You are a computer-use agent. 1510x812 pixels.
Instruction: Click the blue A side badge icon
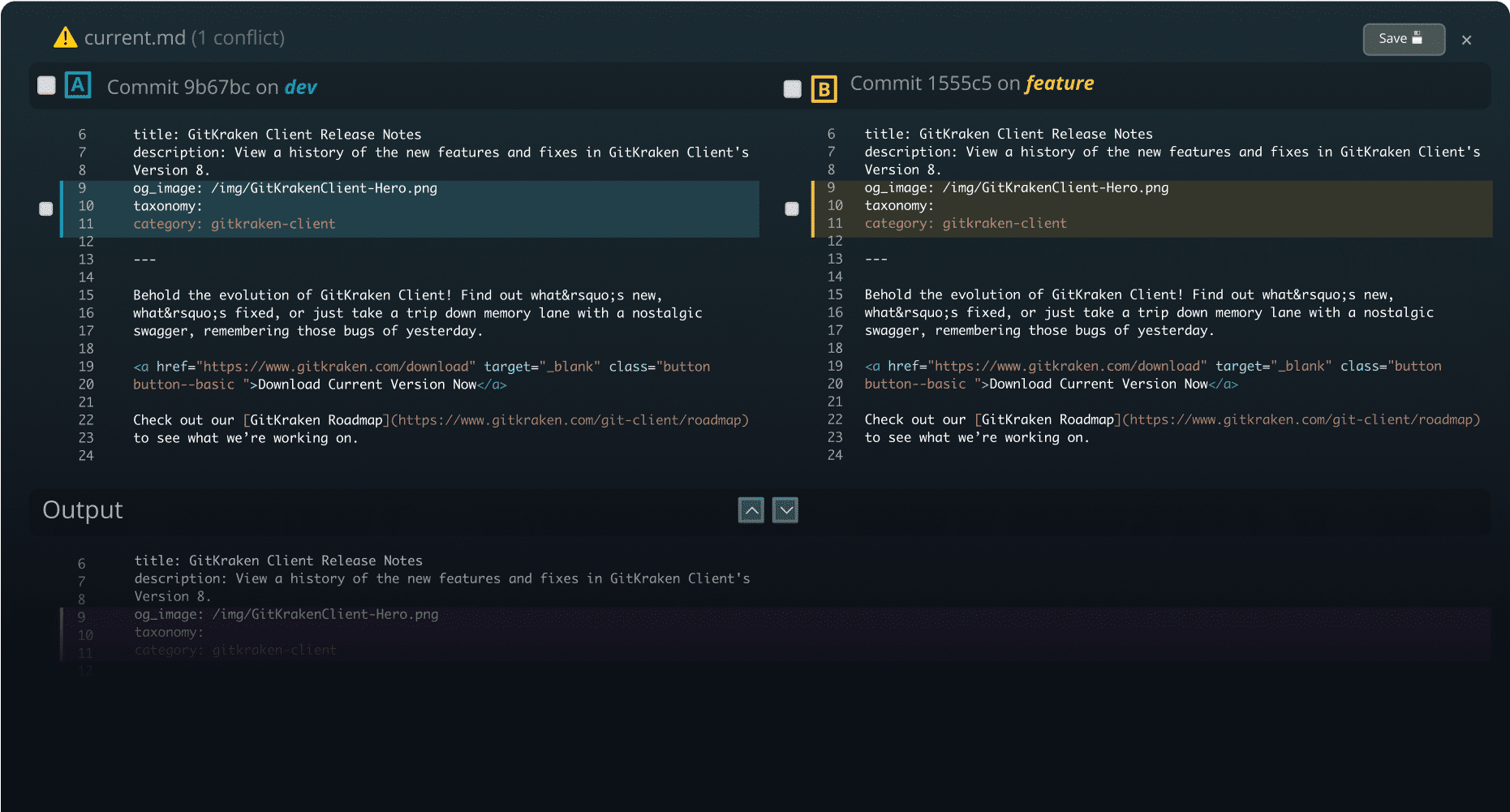click(x=78, y=84)
